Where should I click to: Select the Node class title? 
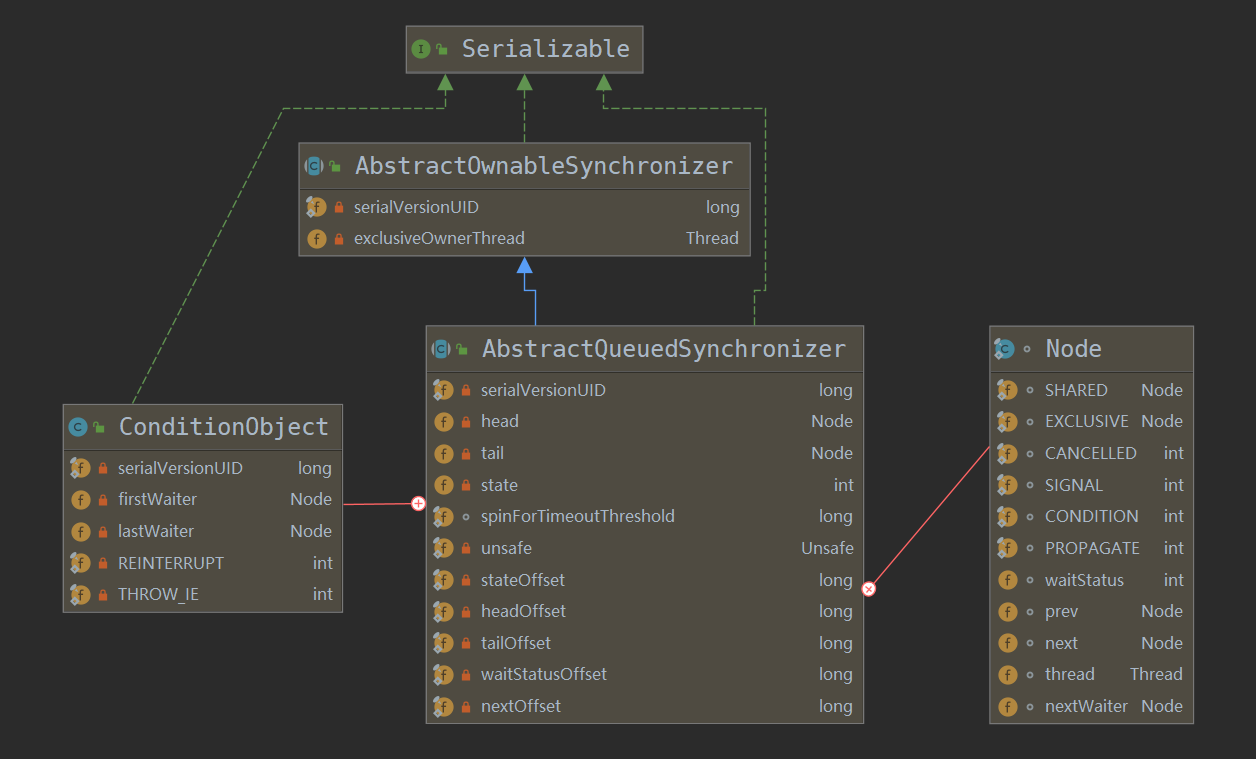1074,349
